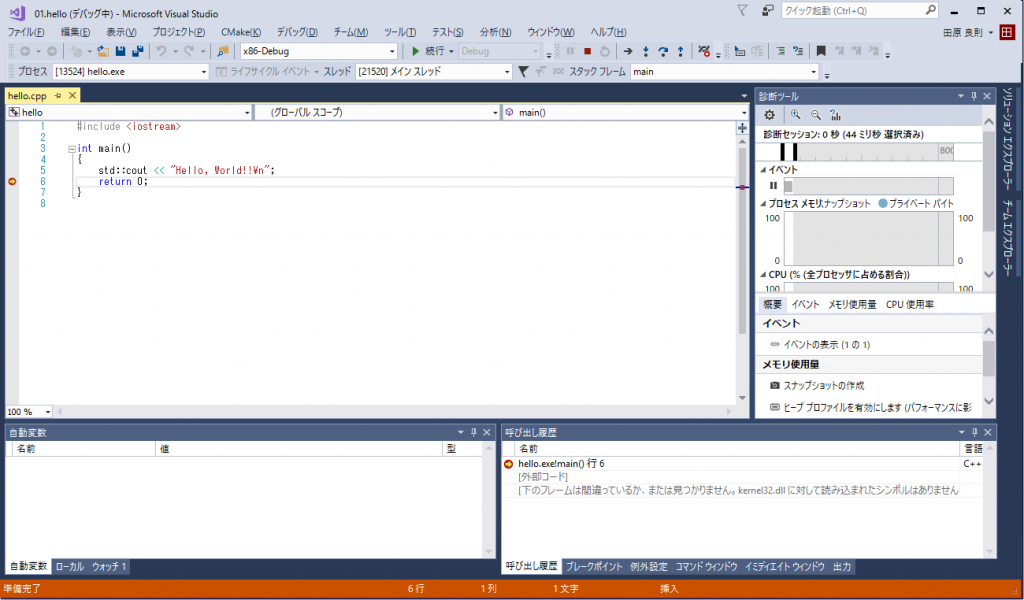This screenshot has height=600, width=1024.
Task: Click the feedback icon in title bar
Action: pos(767,10)
